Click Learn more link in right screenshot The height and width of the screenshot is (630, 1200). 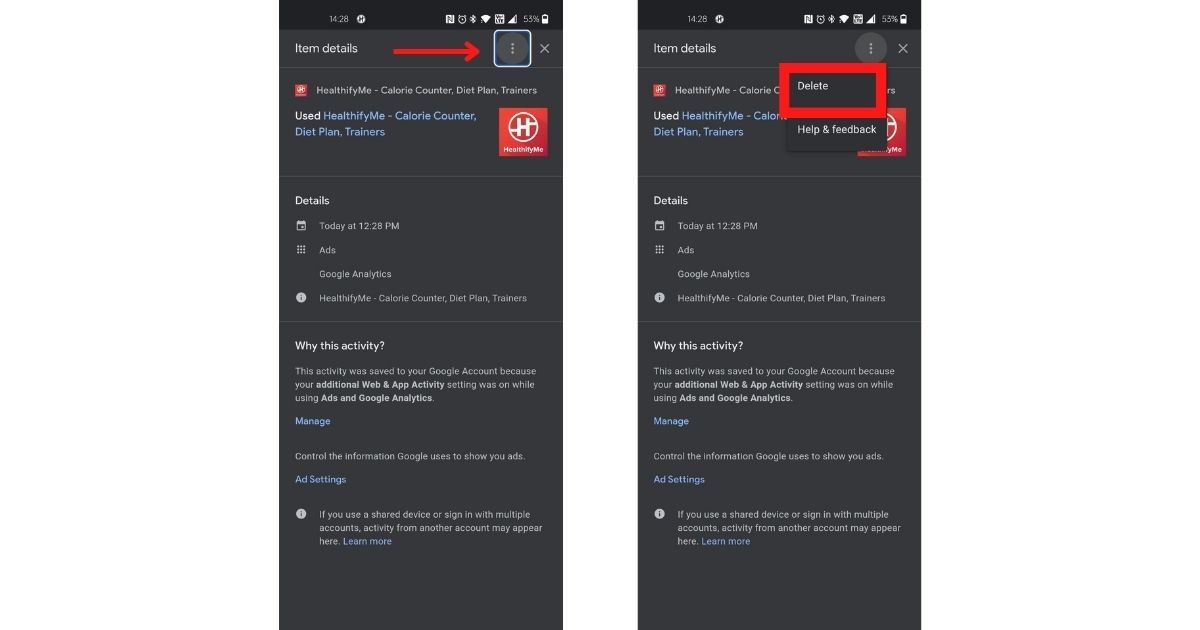point(726,541)
